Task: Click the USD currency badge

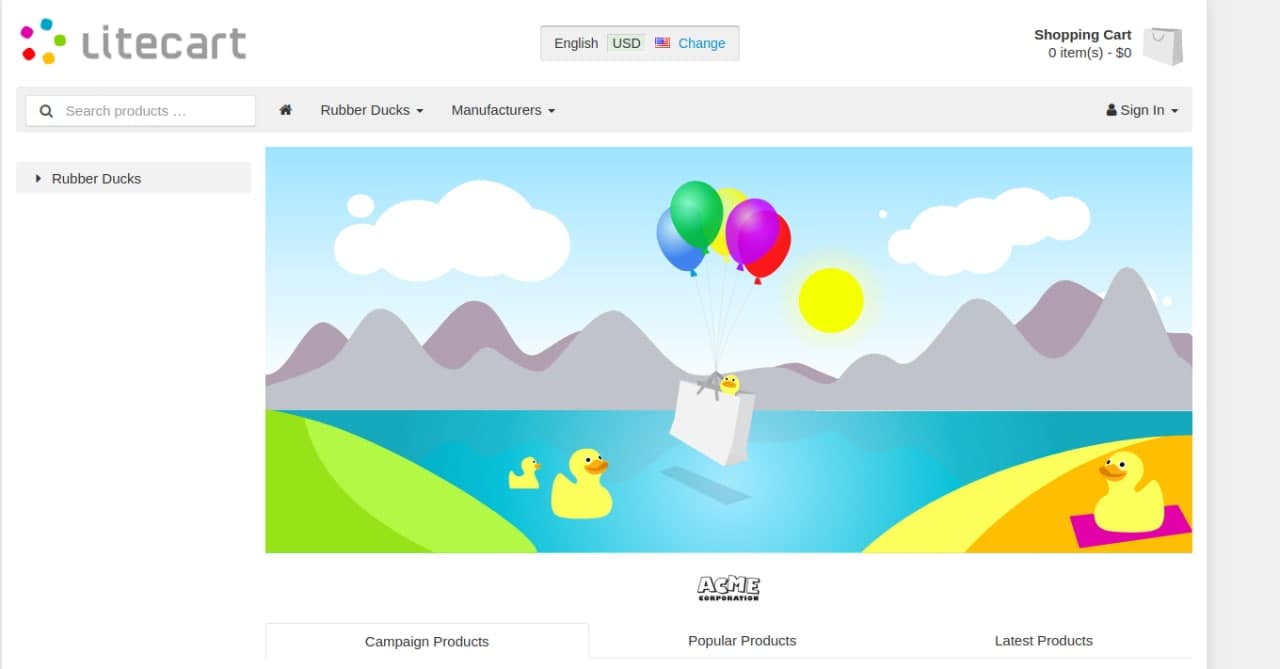Action: tap(627, 43)
